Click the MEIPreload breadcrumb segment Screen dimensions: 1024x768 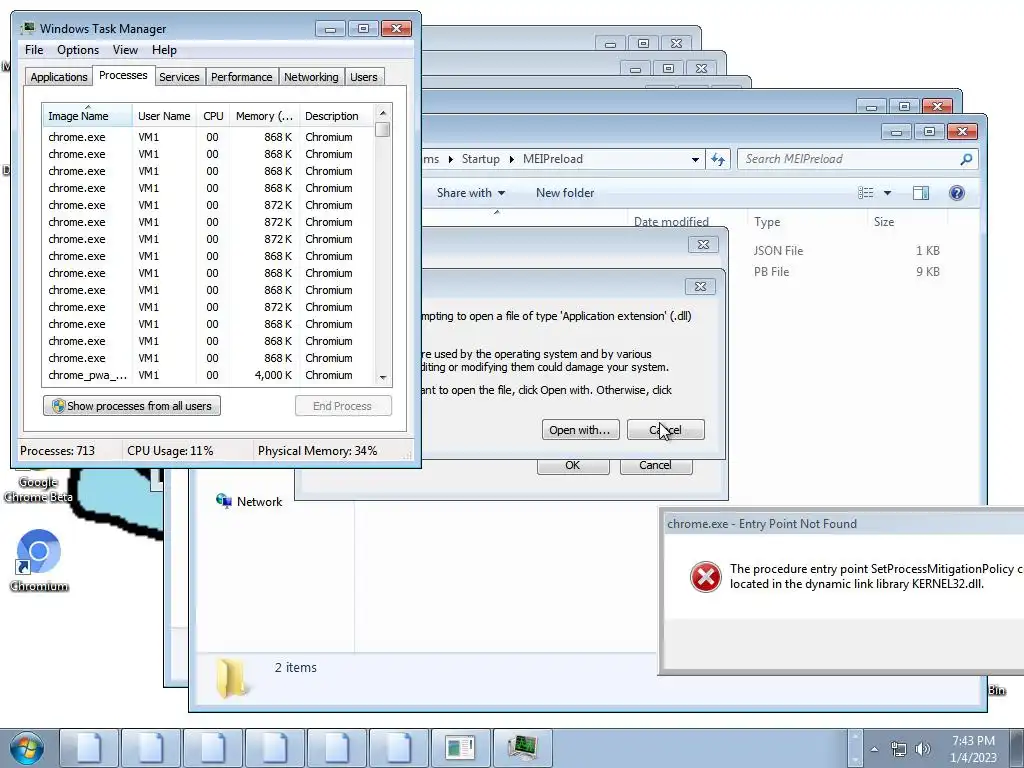[x=552, y=159]
